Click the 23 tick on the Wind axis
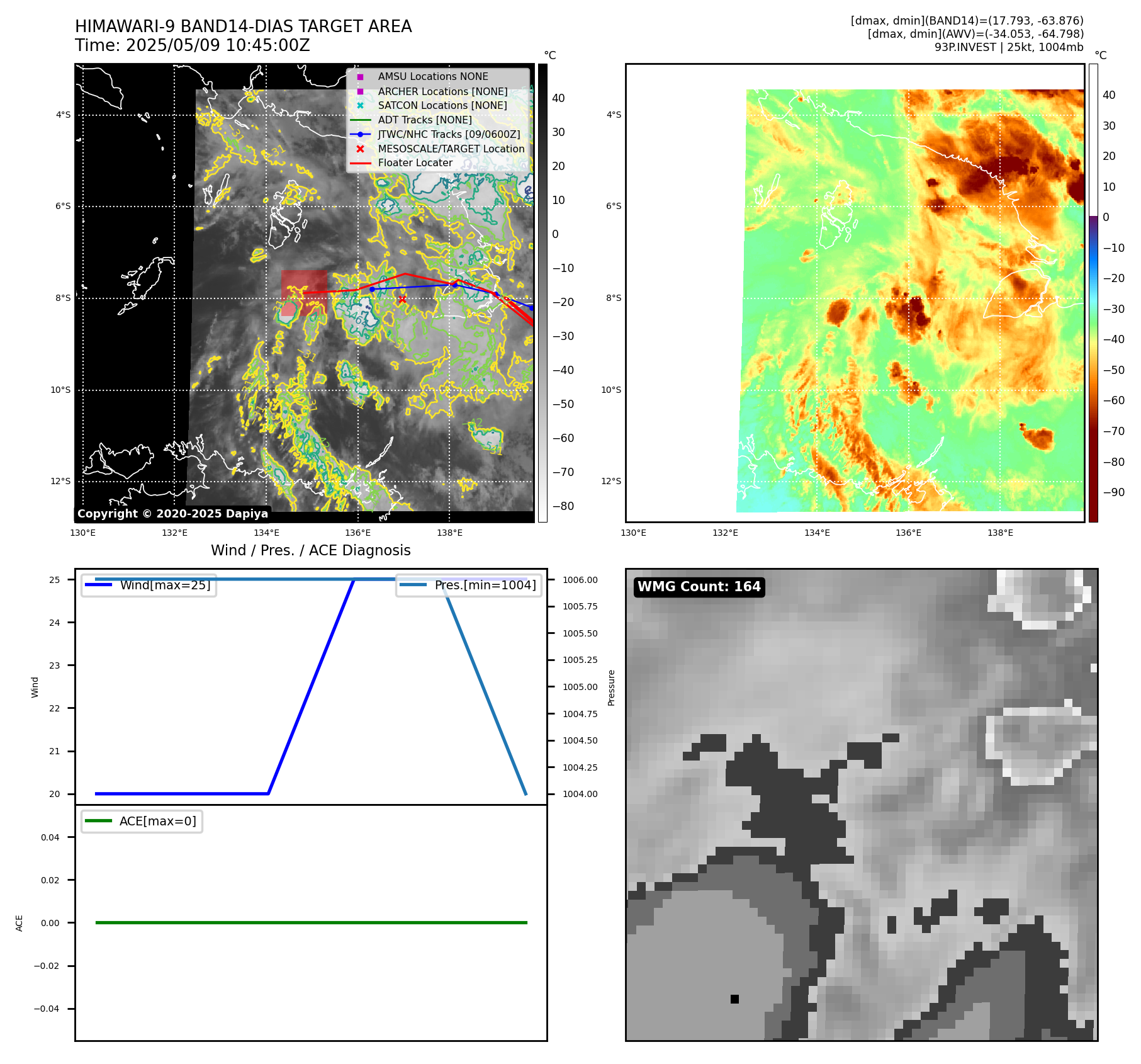This screenshot has width=1141, height=1064. click(55, 665)
